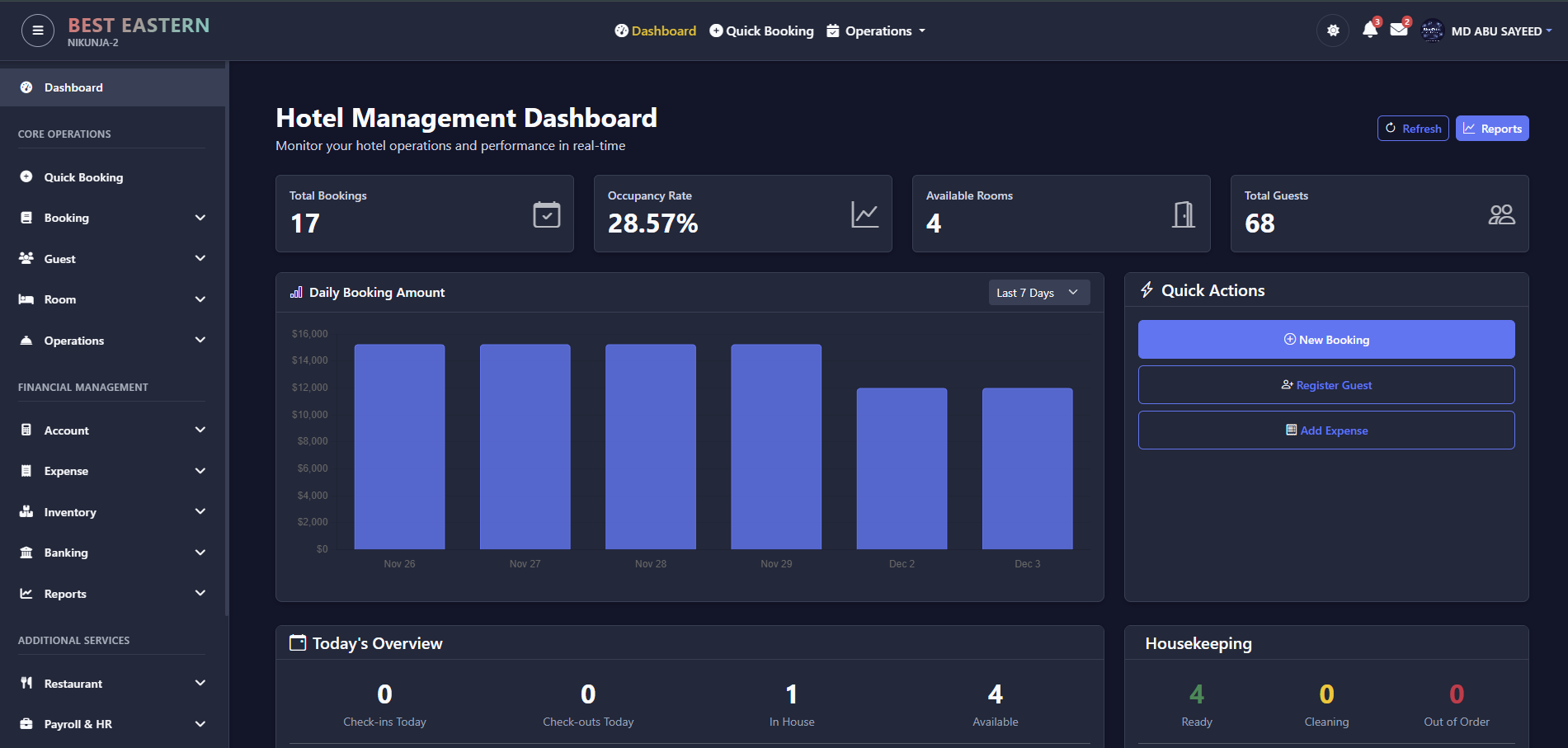The height and width of the screenshot is (748, 1568).
Task: Click the settings gear in the top bar
Action: click(x=1333, y=30)
